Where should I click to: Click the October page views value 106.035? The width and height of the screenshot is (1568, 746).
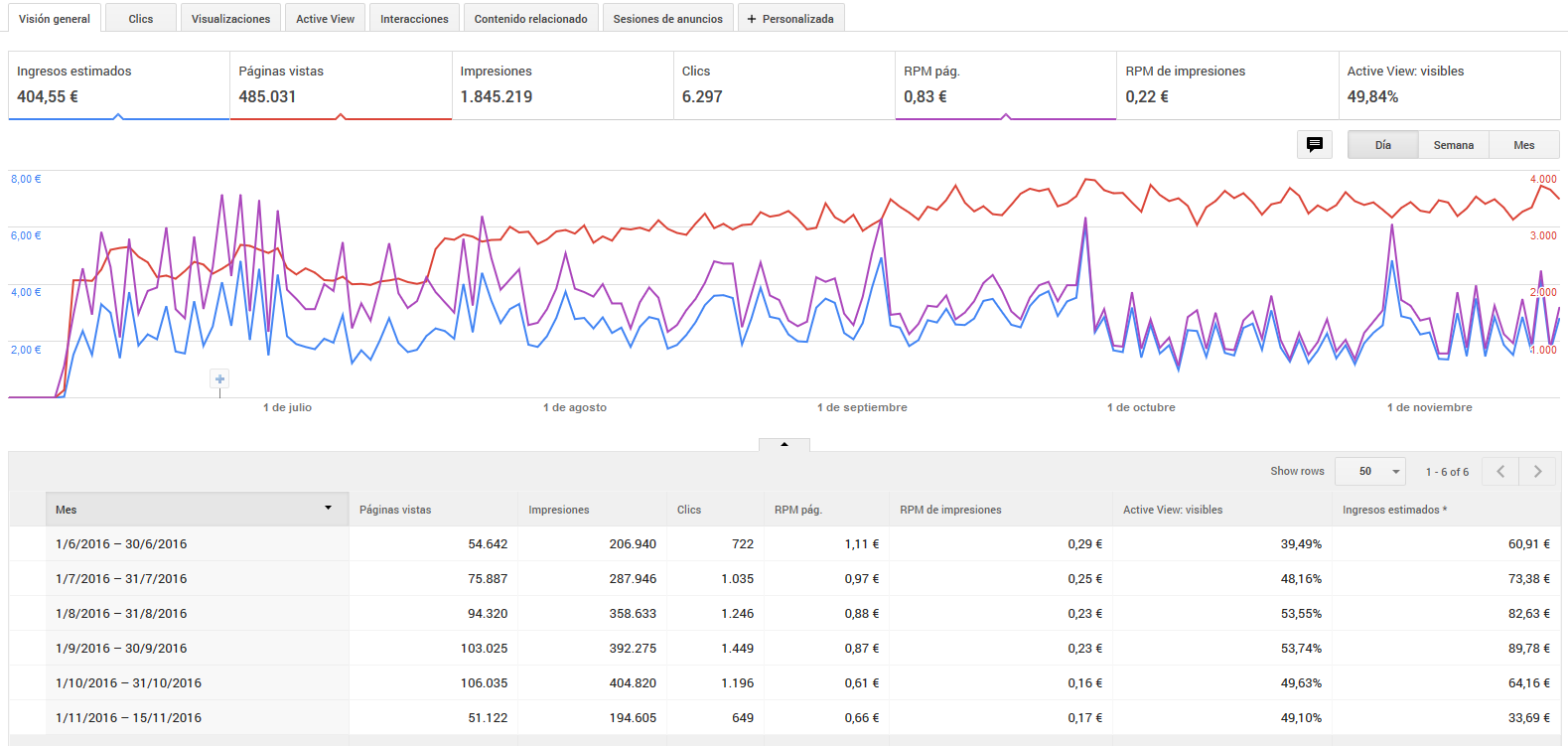point(484,682)
